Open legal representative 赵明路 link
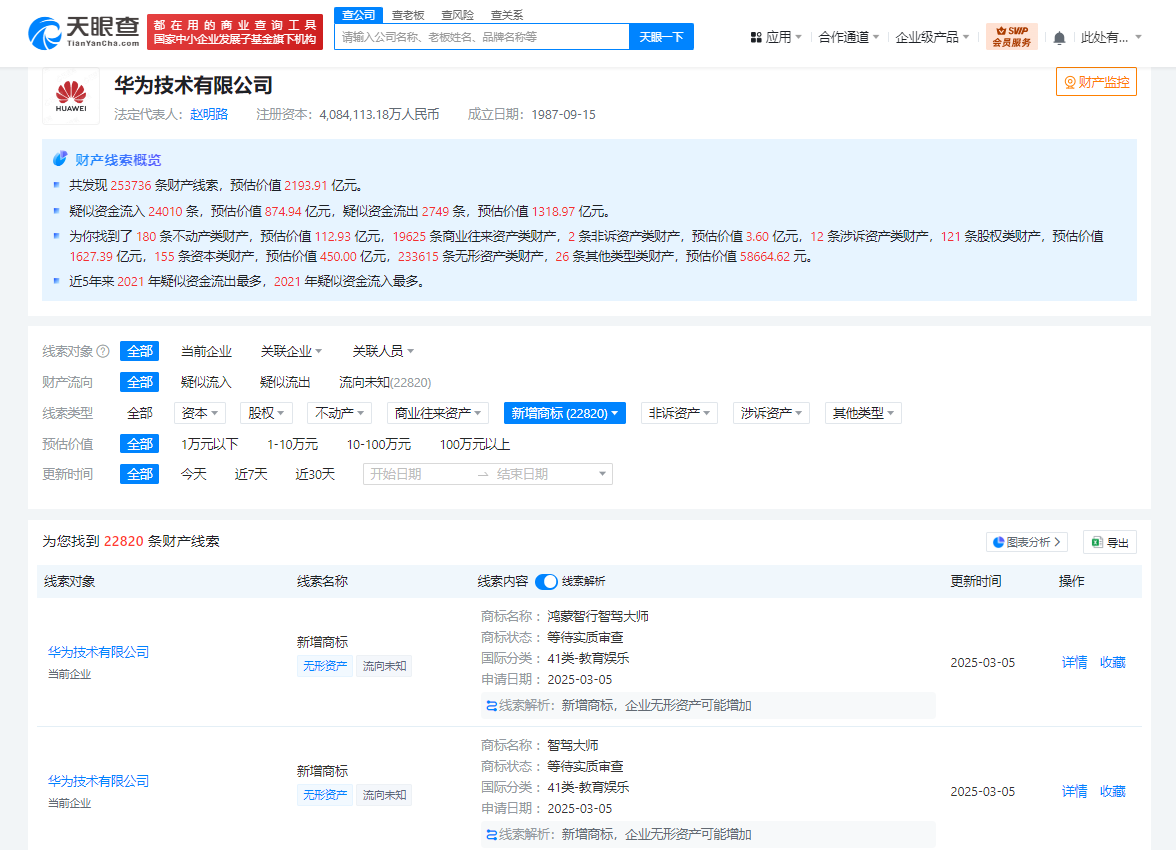This screenshot has width=1176, height=850. pyautogui.click(x=209, y=114)
